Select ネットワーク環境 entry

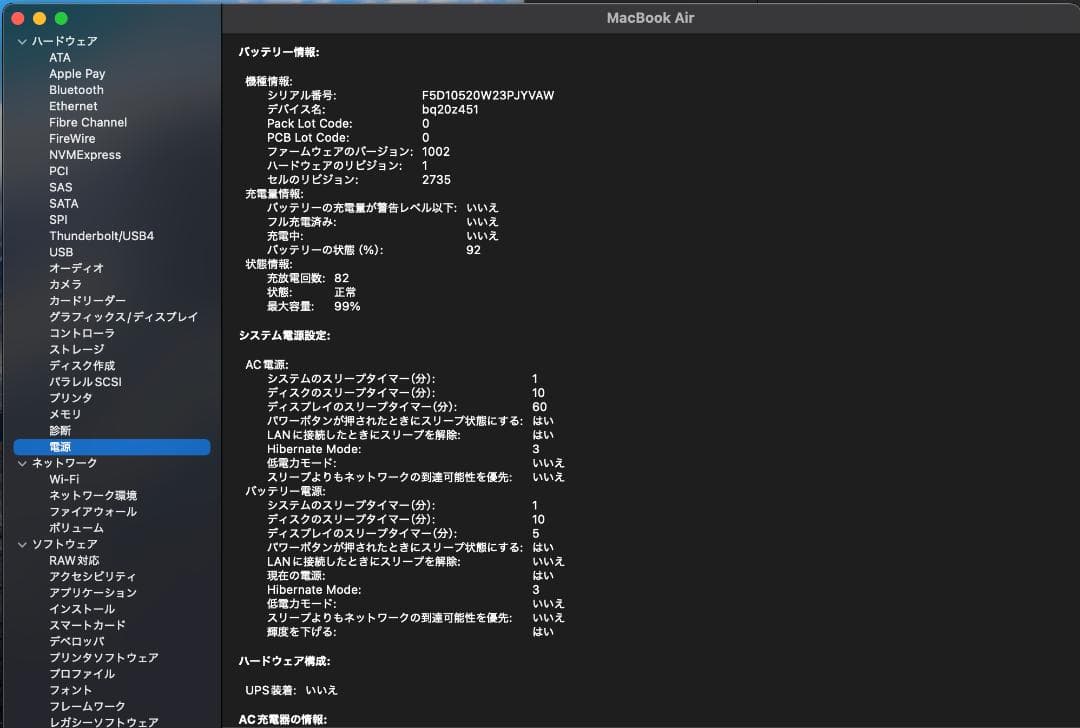(93, 496)
